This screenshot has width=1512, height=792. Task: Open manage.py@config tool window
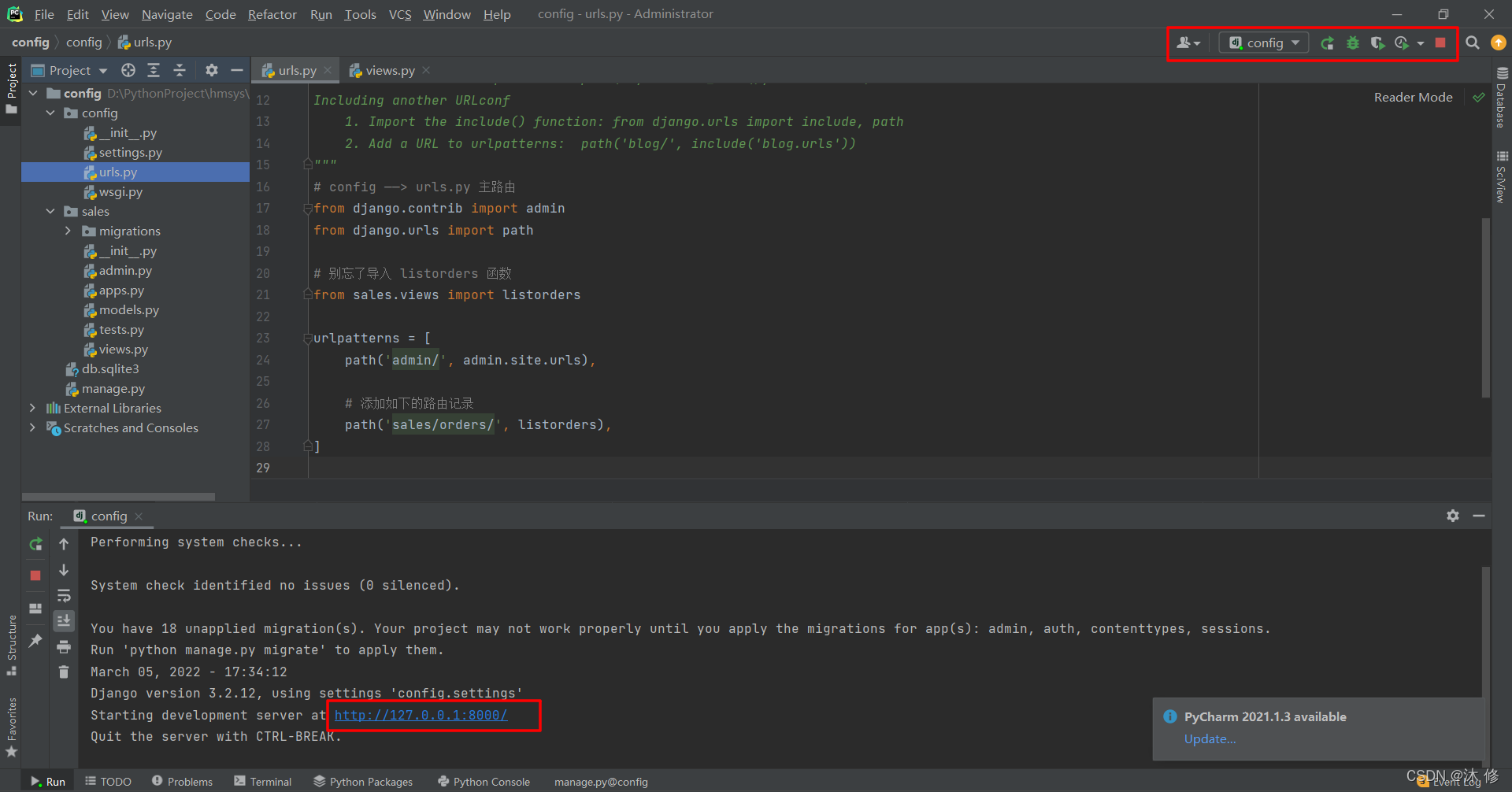coord(601,781)
